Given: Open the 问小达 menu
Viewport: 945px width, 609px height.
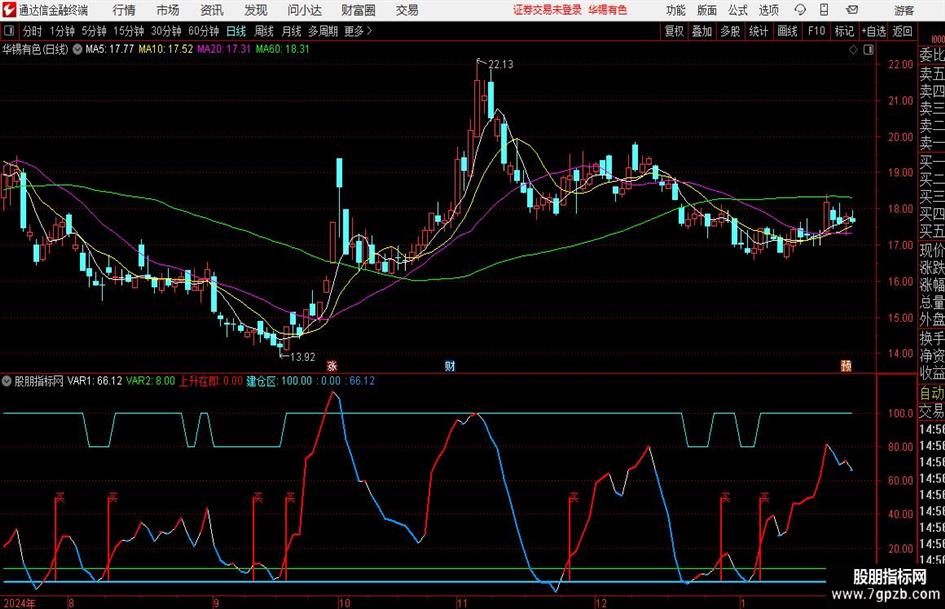Looking at the screenshot, I should (305, 10).
